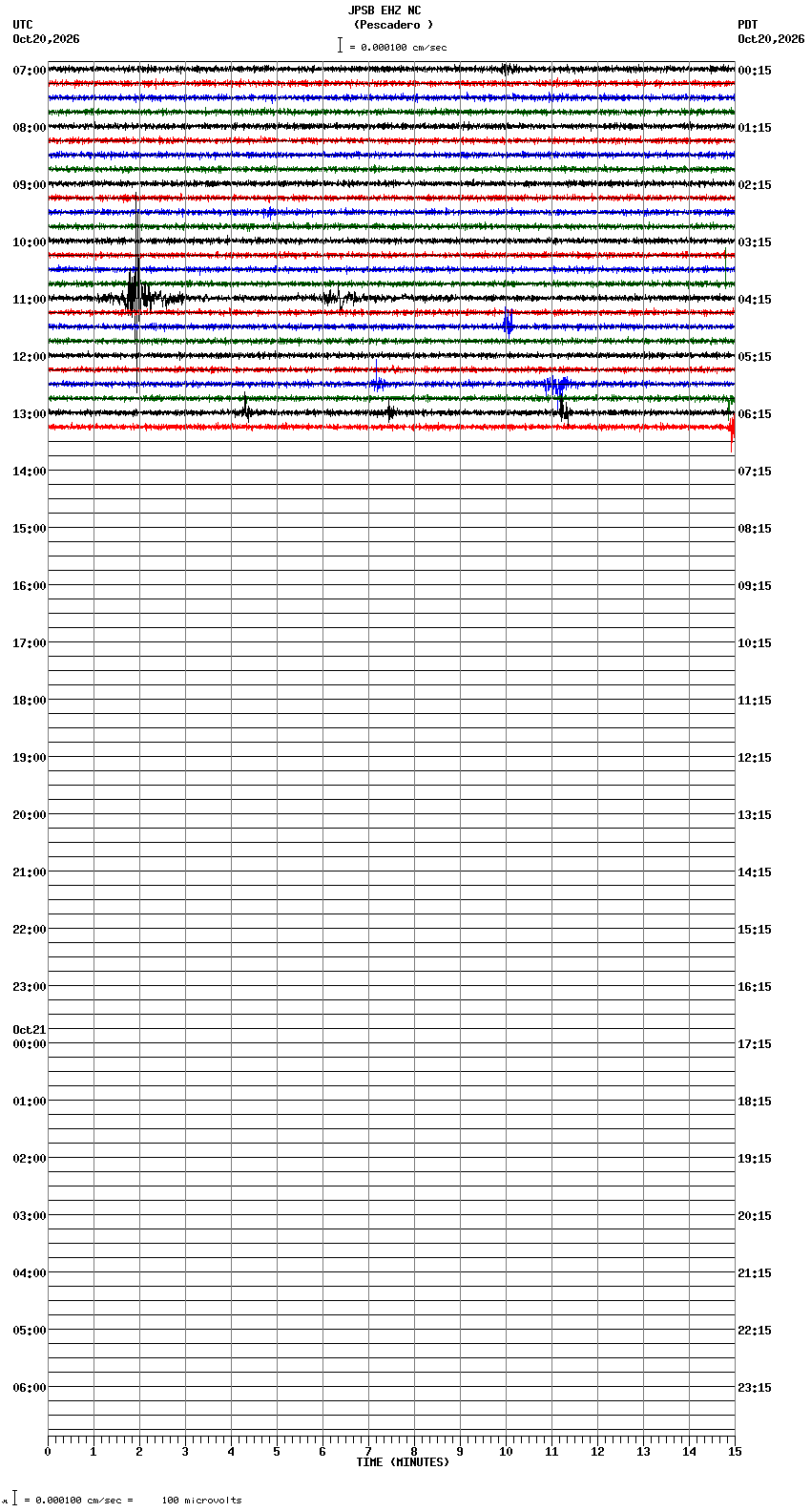Screen dimensions: 811x1512
Task: Click the 'PDT' header label
Action: [748, 25]
